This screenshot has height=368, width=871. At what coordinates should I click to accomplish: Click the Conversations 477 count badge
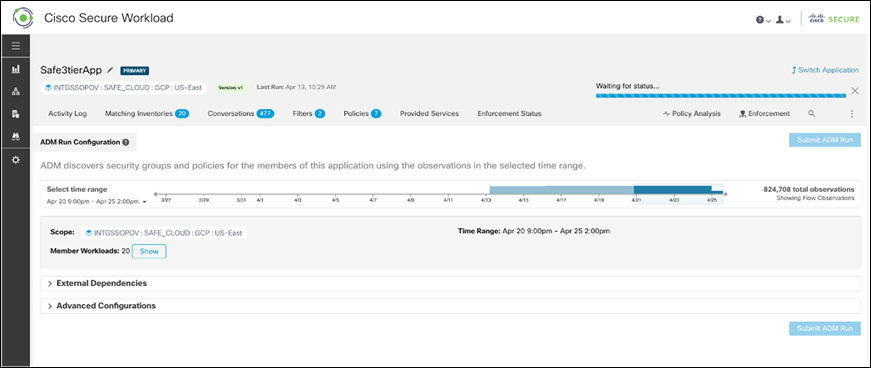[x=265, y=113]
